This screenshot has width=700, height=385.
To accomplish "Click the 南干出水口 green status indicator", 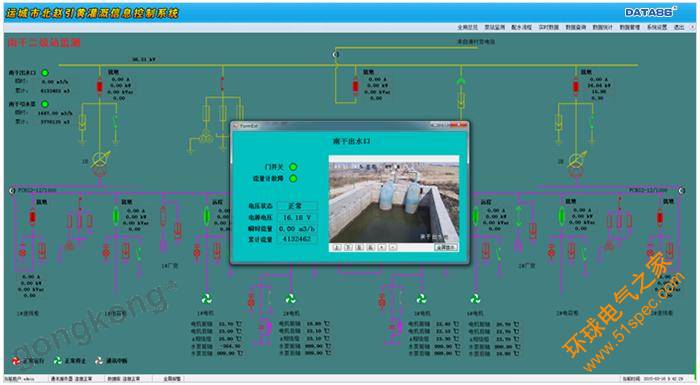I will click(45, 72).
